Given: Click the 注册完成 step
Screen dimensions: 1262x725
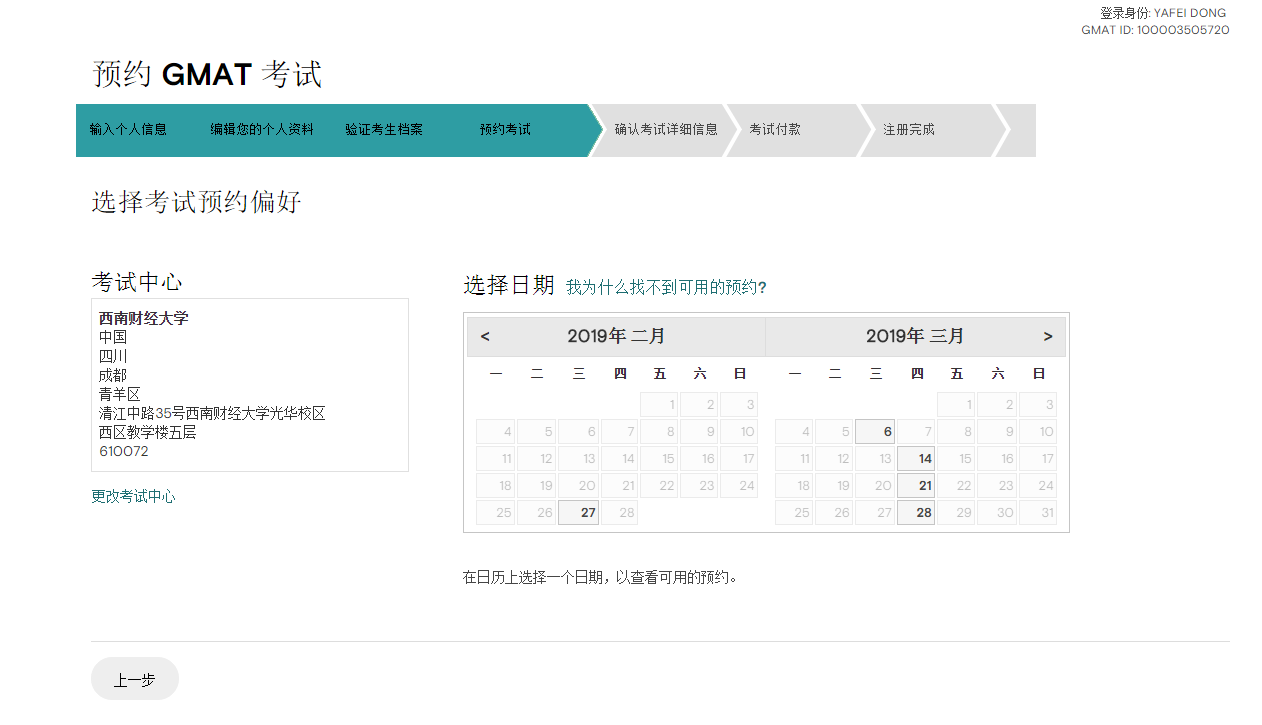Looking at the screenshot, I should click(x=907, y=129).
